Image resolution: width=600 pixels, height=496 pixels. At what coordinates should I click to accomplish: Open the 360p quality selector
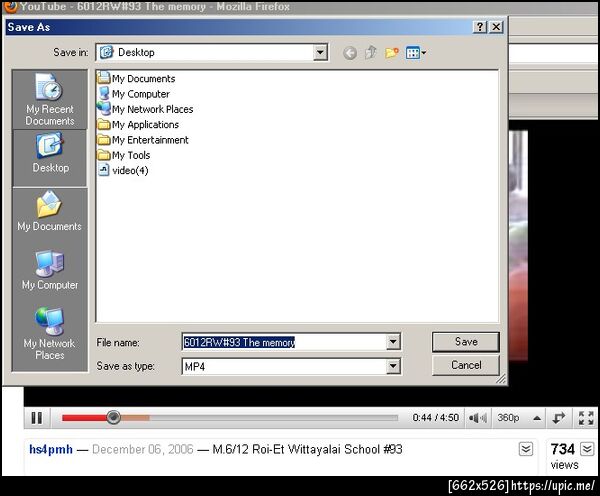coord(508,418)
